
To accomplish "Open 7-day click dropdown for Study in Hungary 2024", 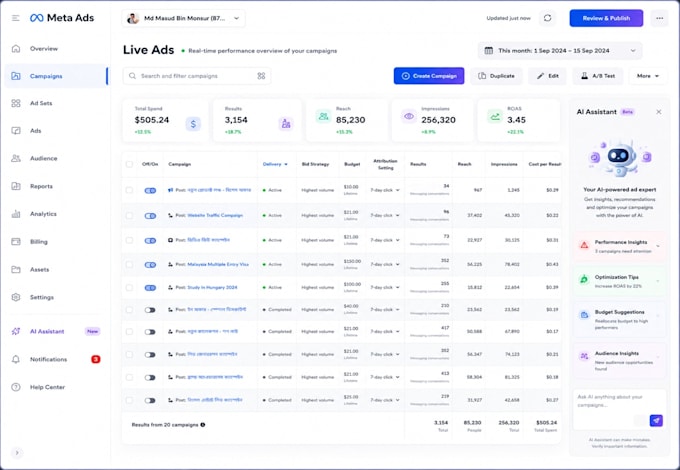I will 385,287.
